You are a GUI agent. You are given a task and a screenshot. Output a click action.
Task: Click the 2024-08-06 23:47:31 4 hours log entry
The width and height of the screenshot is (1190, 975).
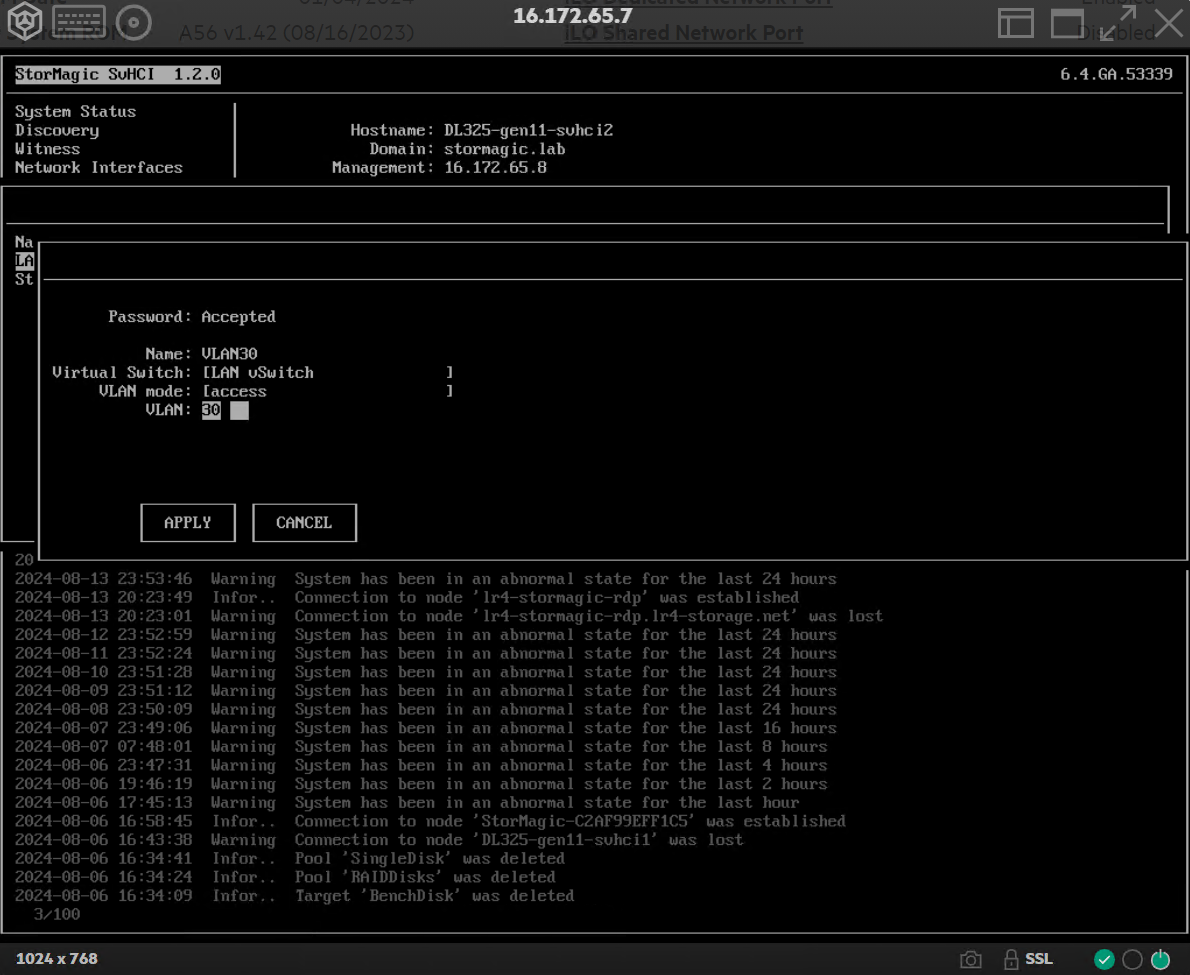[421, 766]
